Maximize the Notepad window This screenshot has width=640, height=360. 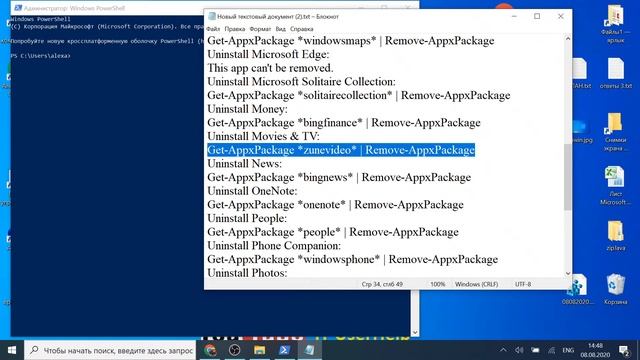point(537,16)
